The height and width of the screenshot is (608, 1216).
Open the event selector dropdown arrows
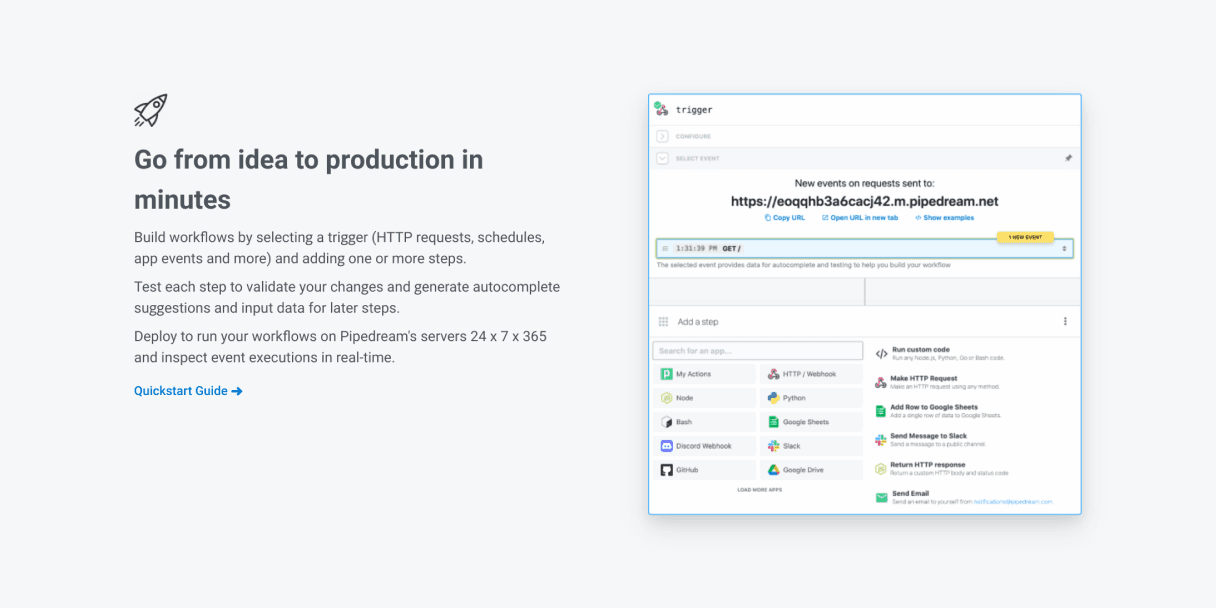1064,248
